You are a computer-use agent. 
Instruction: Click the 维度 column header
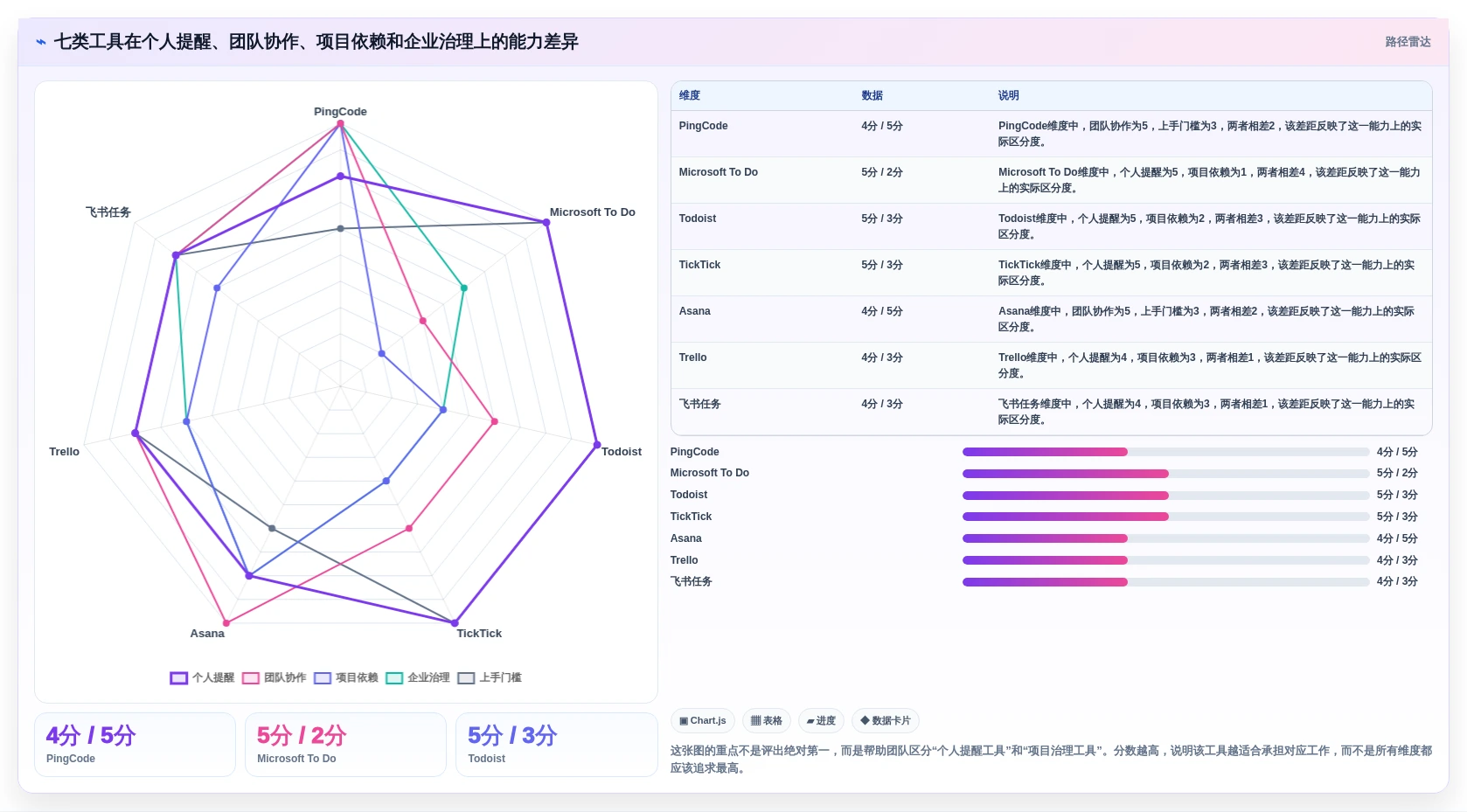(x=690, y=95)
